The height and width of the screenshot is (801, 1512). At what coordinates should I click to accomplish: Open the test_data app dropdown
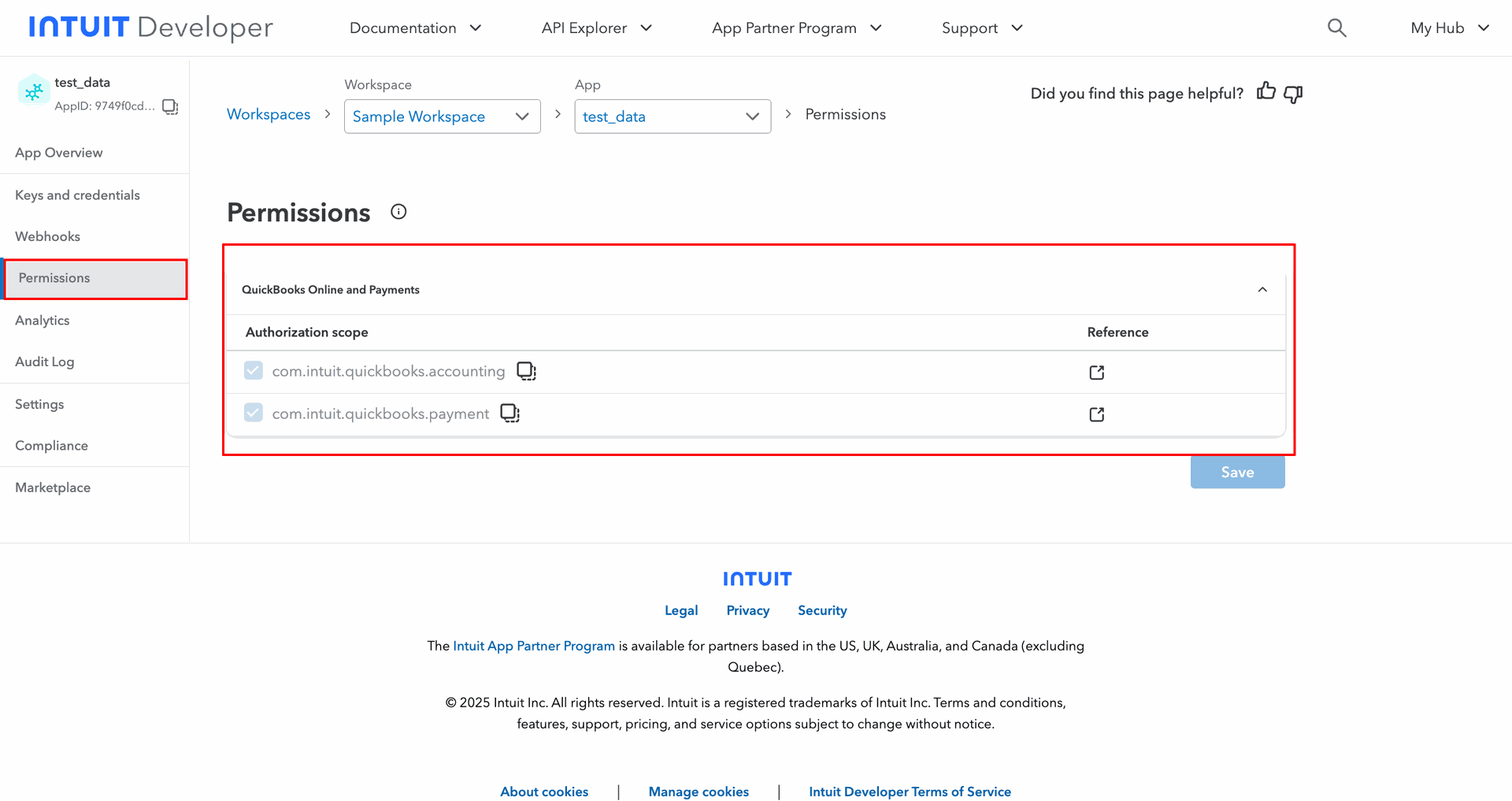click(x=672, y=117)
